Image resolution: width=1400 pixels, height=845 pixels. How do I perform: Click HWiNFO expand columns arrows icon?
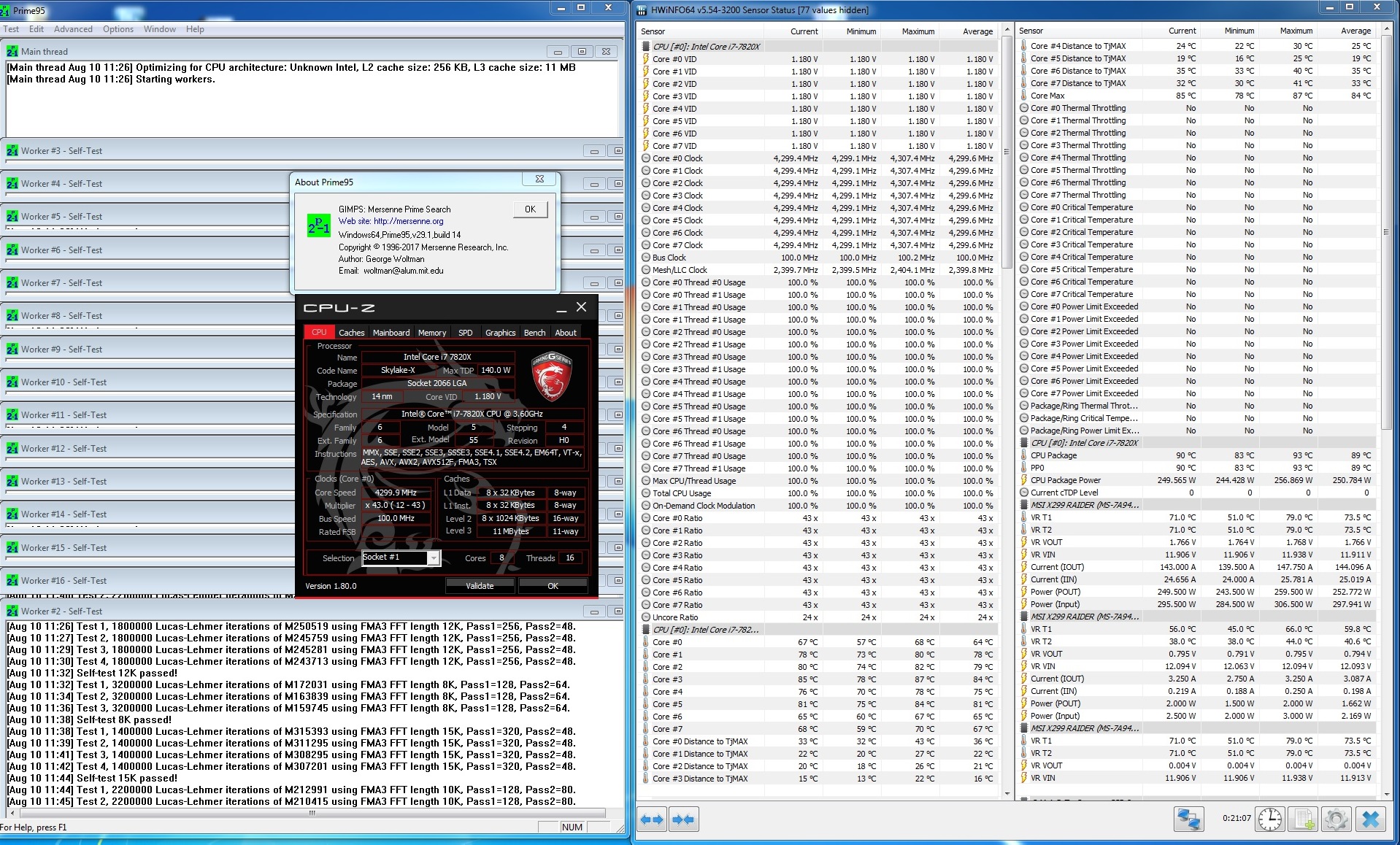click(x=651, y=819)
